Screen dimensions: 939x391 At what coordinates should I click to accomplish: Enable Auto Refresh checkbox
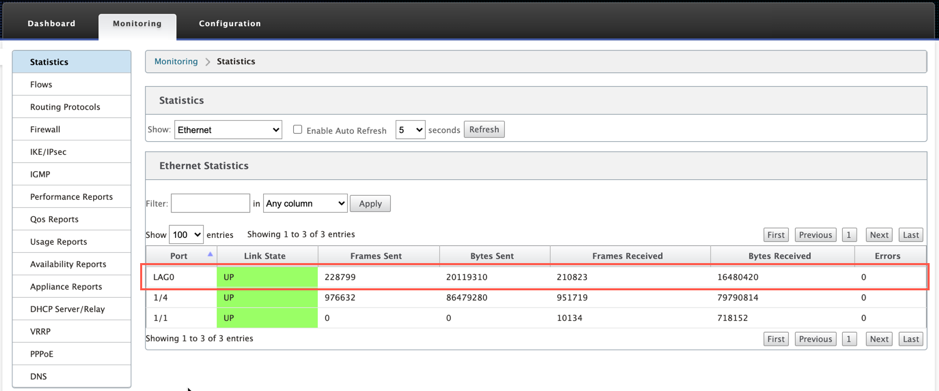click(x=297, y=129)
